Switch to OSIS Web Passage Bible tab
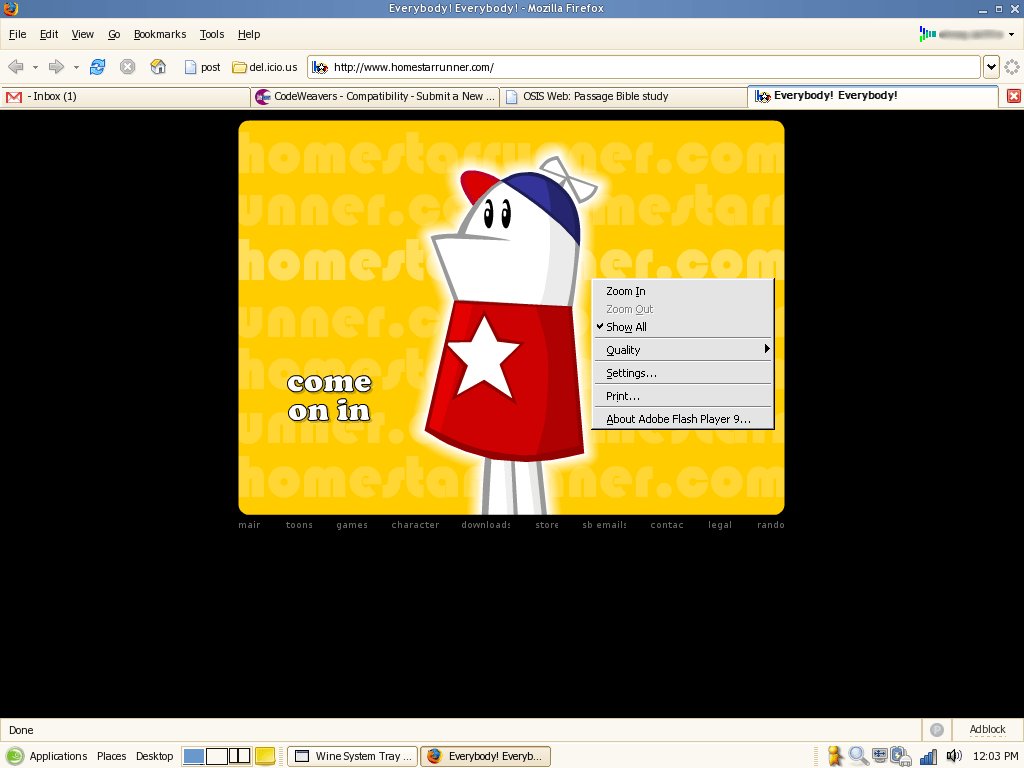Screen dimensions: 1024x768 click(x=624, y=97)
